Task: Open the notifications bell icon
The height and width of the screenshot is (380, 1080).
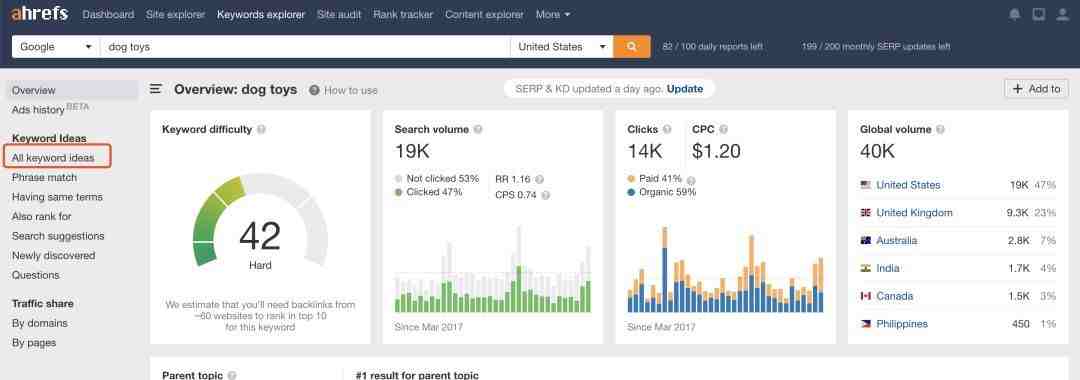Action: 1015,14
